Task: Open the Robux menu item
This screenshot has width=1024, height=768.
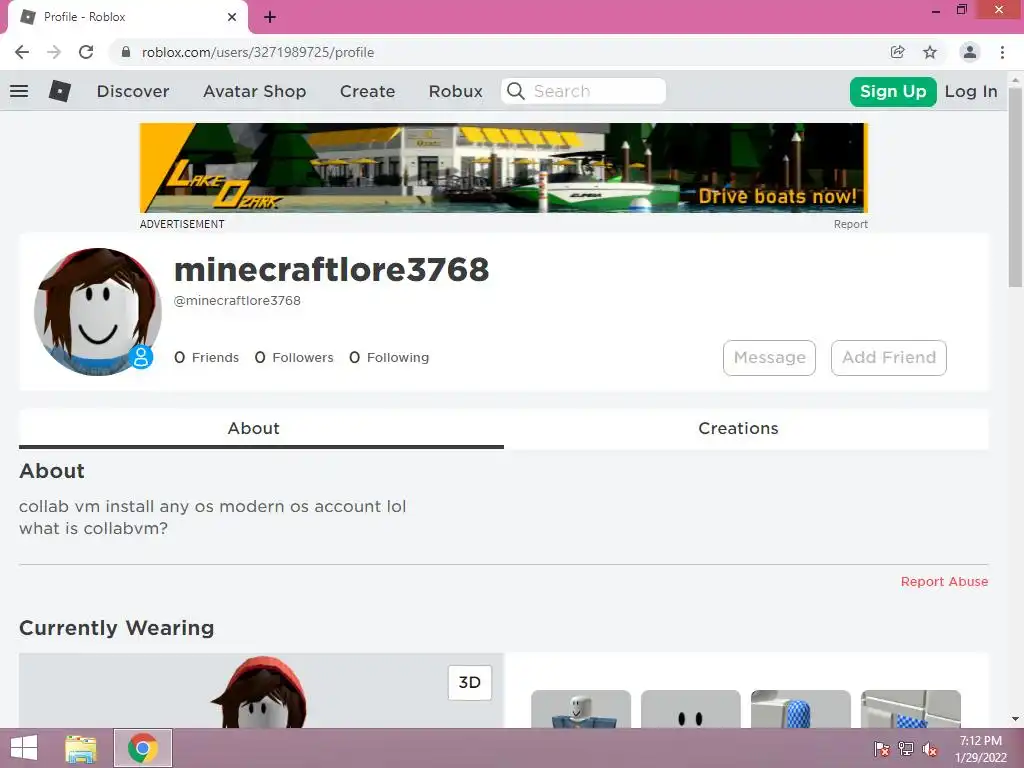Action: (x=456, y=91)
